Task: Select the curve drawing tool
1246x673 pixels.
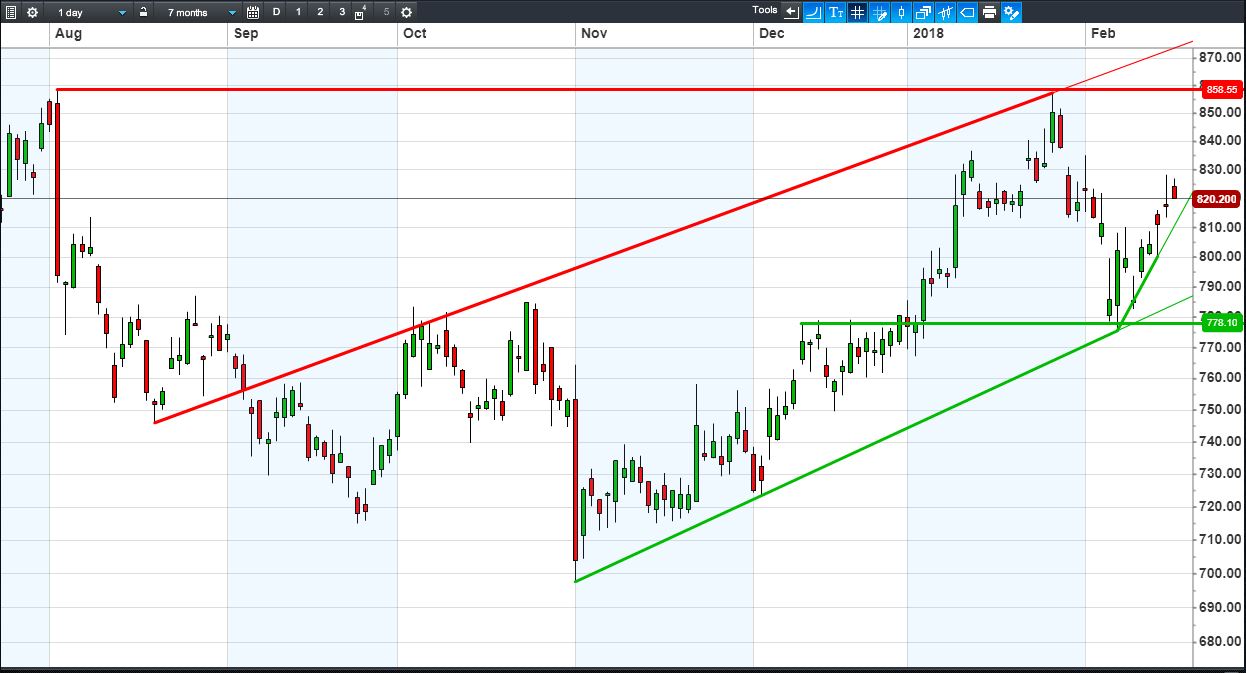Action: [x=813, y=12]
